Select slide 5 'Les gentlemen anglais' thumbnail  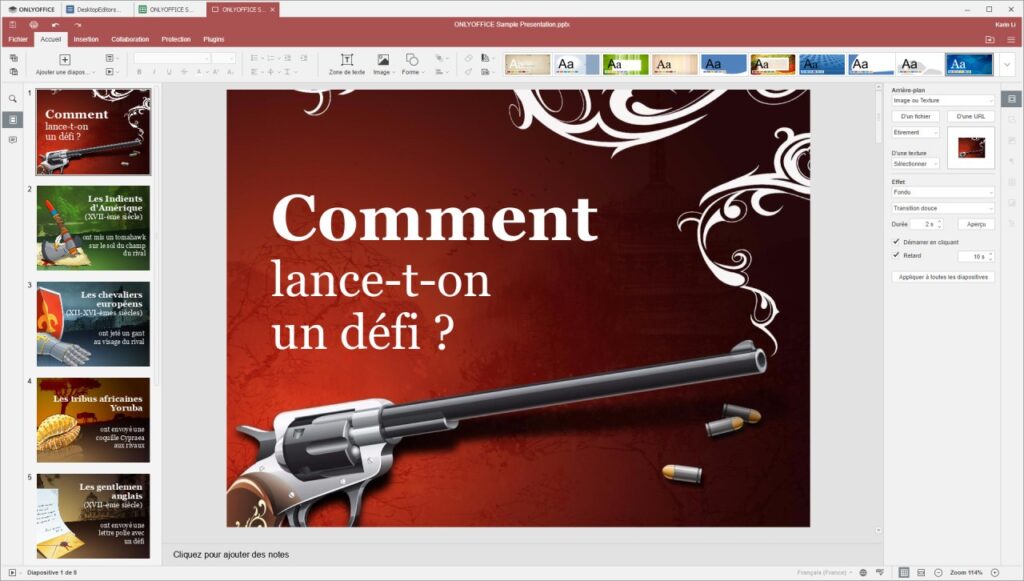[x=93, y=516]
